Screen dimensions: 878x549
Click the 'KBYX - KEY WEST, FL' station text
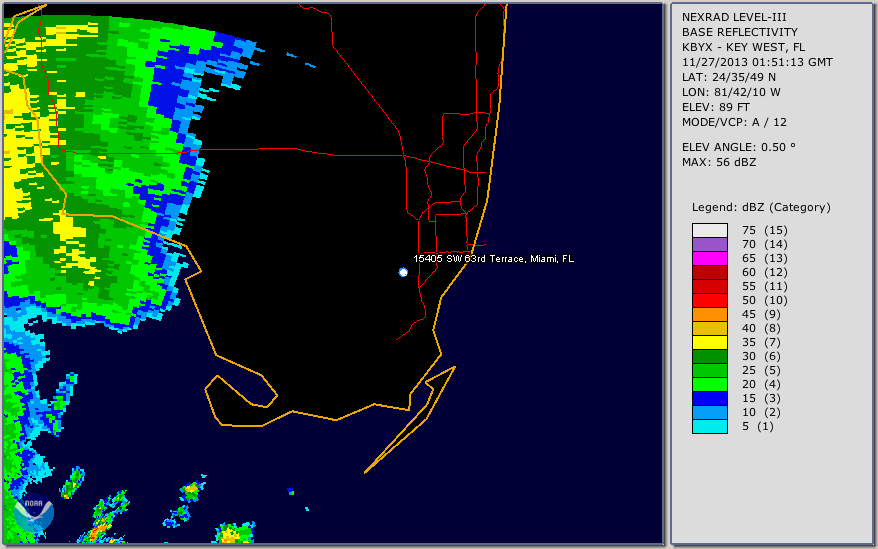pyautogui.click(x=743, y=47)
